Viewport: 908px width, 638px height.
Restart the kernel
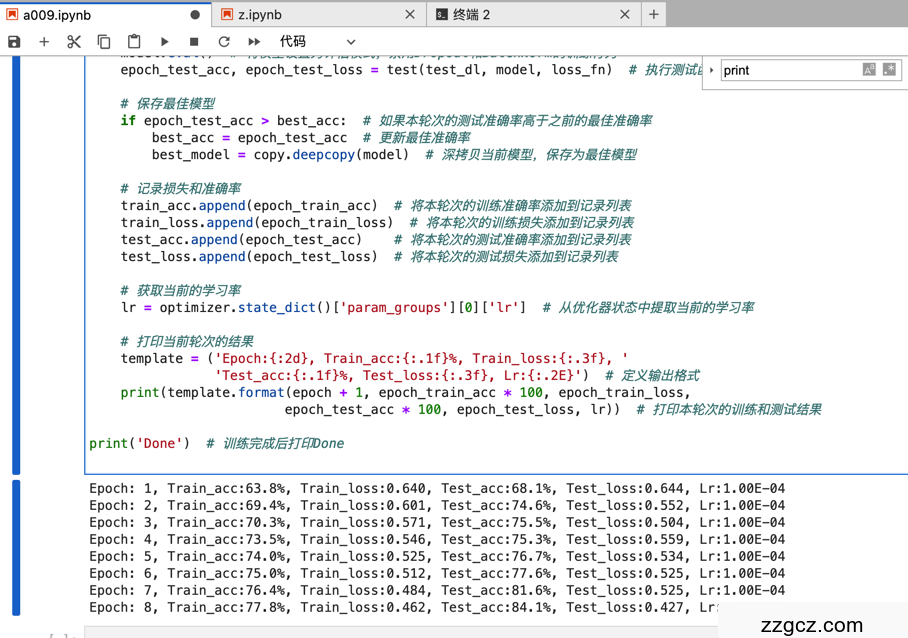(x=223, y=42)
